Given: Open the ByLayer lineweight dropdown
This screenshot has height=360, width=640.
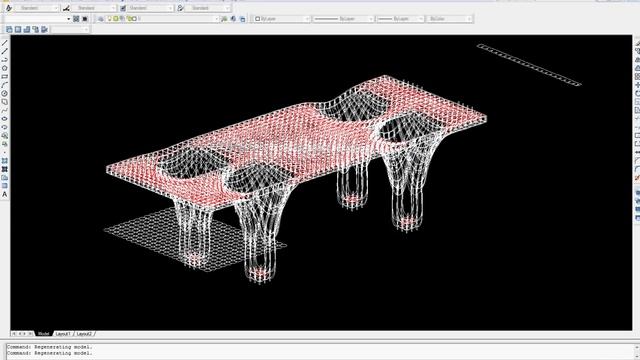Looking at the screenshot, I should [x=400, y=19].
